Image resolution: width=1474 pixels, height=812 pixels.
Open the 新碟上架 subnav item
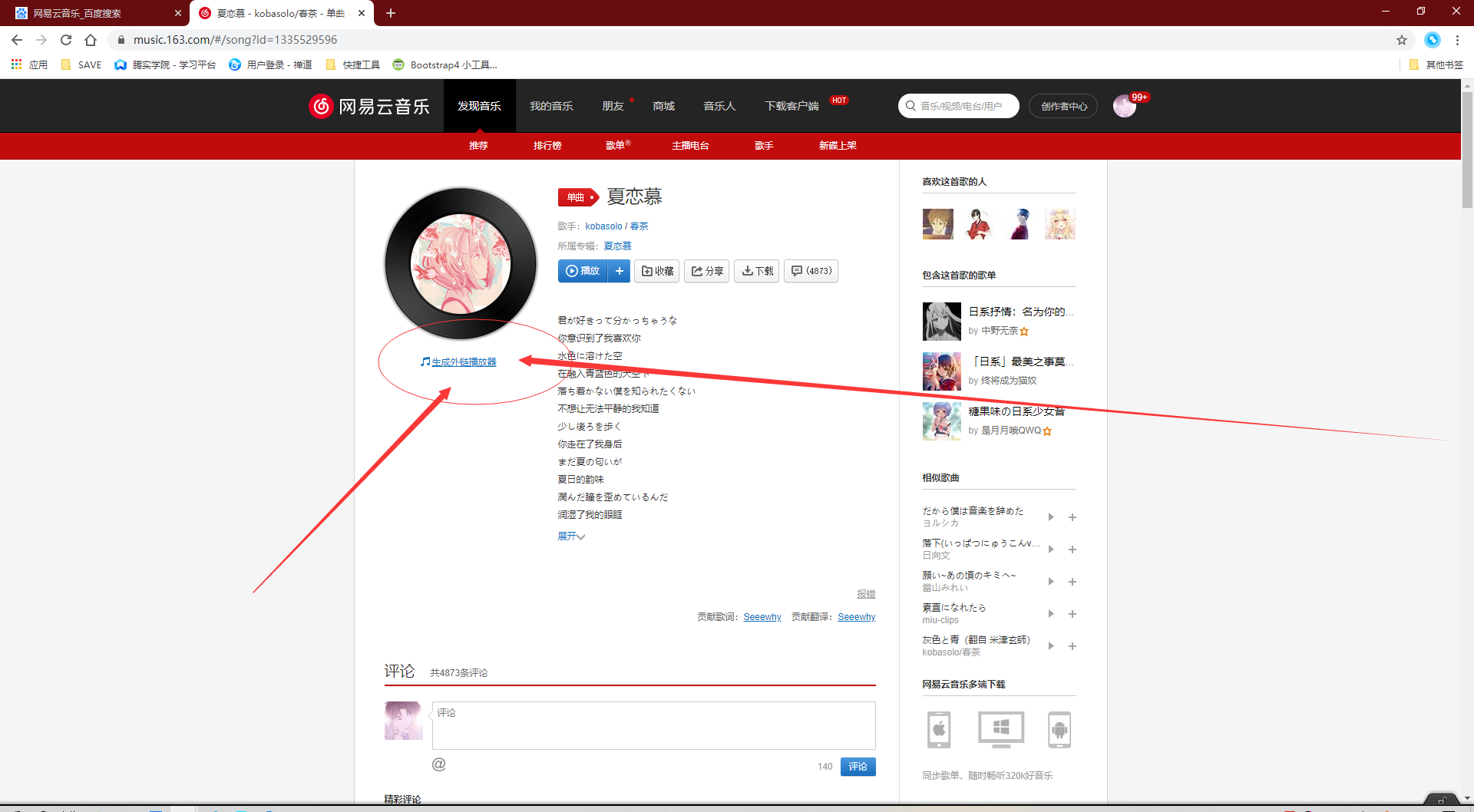pyautogui.click(x=838, y=145)
